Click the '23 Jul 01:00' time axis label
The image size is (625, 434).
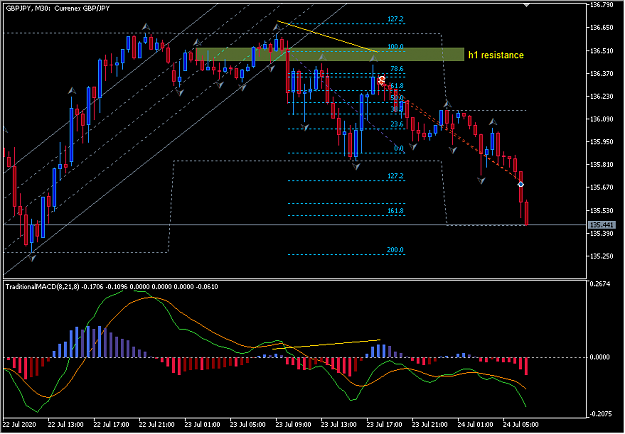pos(202,424)
